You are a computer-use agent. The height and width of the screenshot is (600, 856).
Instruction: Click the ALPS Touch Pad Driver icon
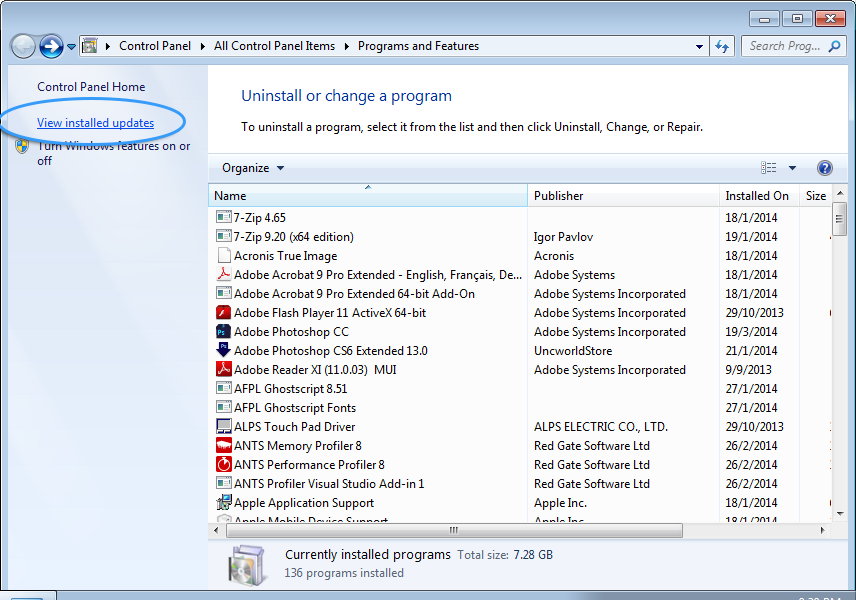(223, 426)
